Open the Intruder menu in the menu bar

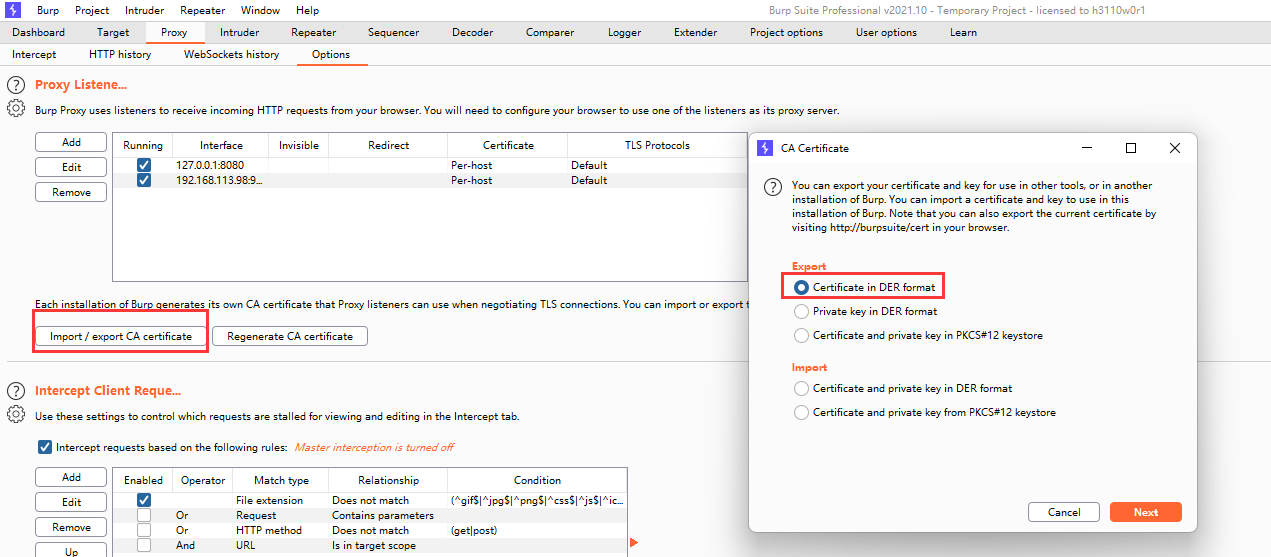pyautogui.click(x=144, y=10)
